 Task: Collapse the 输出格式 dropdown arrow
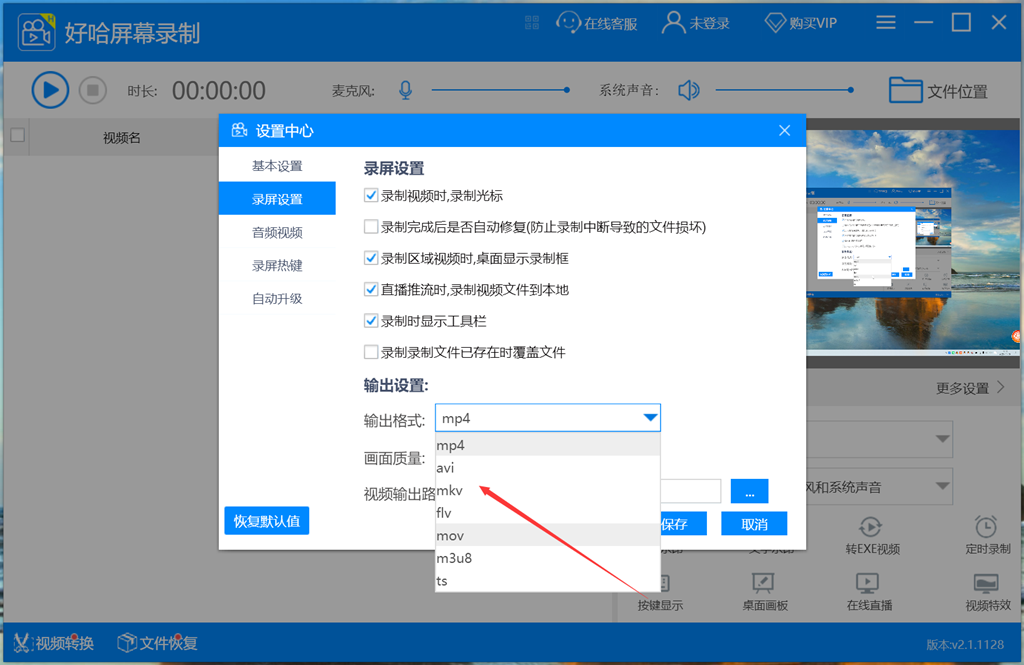(650, 418)
